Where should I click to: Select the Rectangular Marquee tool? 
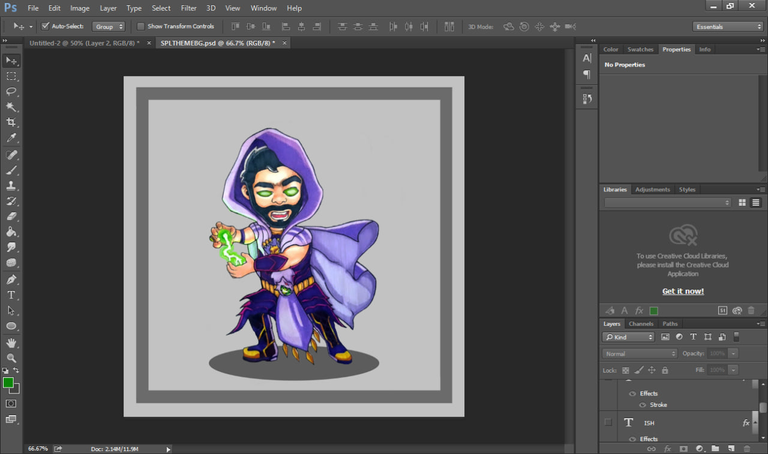click(11, 76)
